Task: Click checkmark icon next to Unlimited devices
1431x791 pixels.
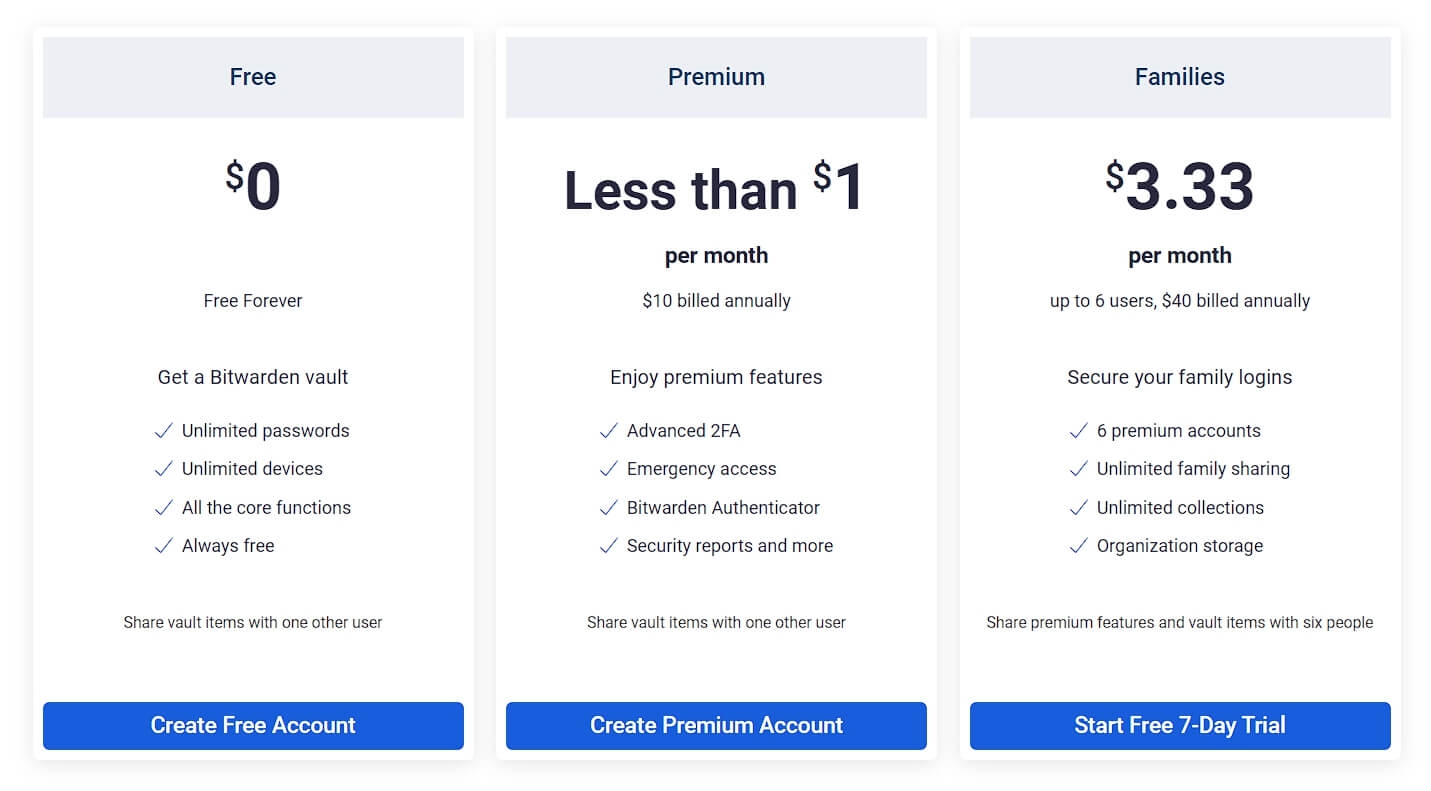Action: (164, 469)
